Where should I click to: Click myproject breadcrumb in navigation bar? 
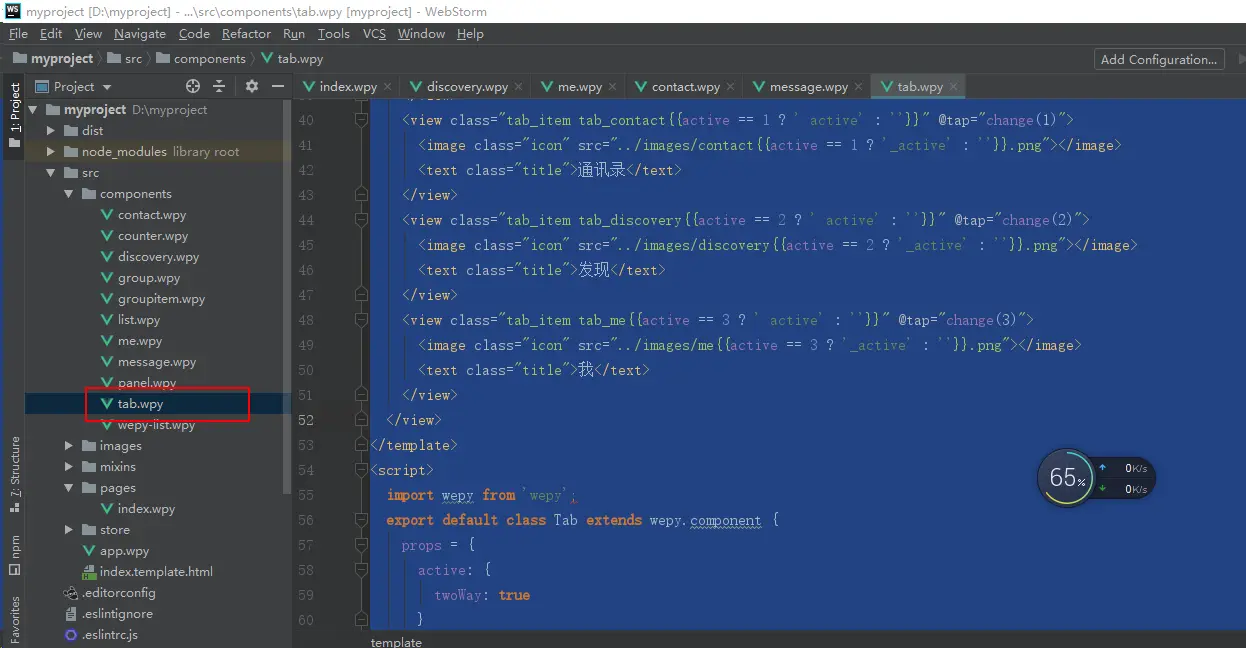pyautogui.click(x=52, y=59)
